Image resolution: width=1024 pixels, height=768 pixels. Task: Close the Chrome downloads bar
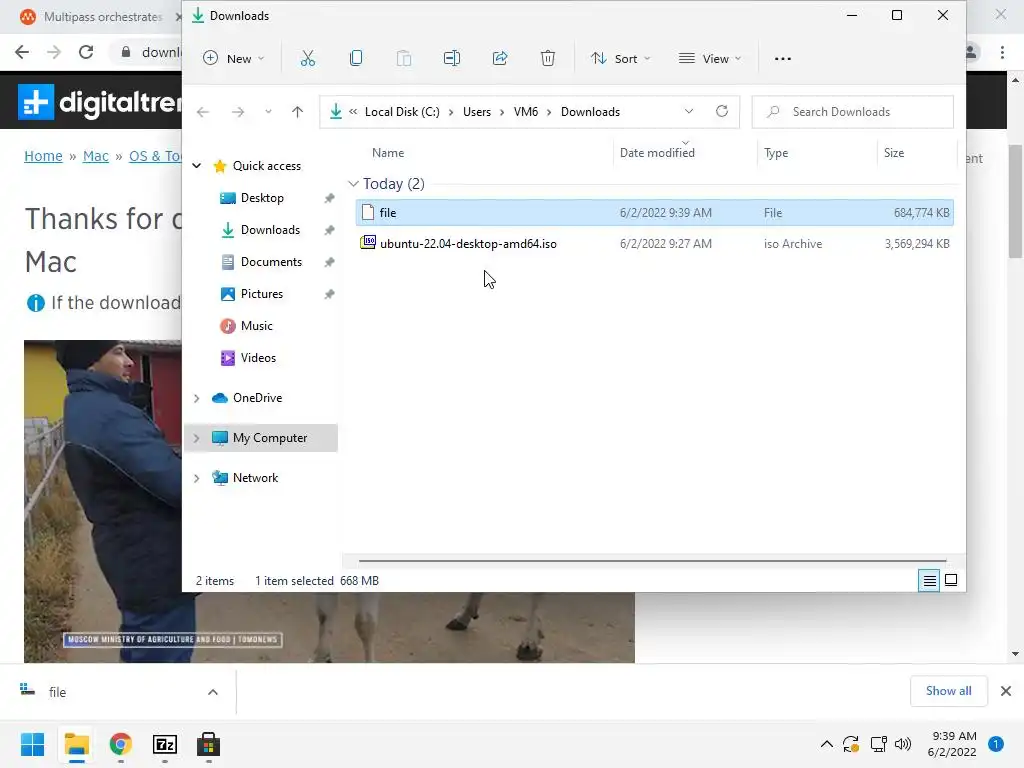(x=1006, y=691)
